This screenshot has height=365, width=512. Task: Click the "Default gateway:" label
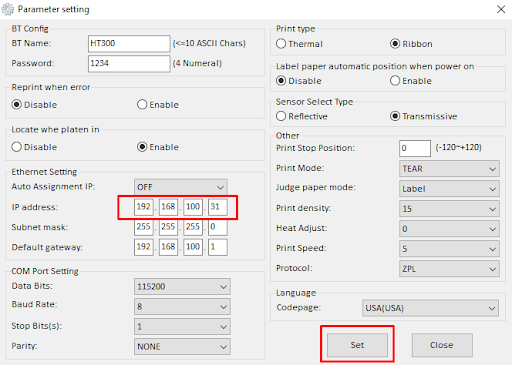point(47,247)
